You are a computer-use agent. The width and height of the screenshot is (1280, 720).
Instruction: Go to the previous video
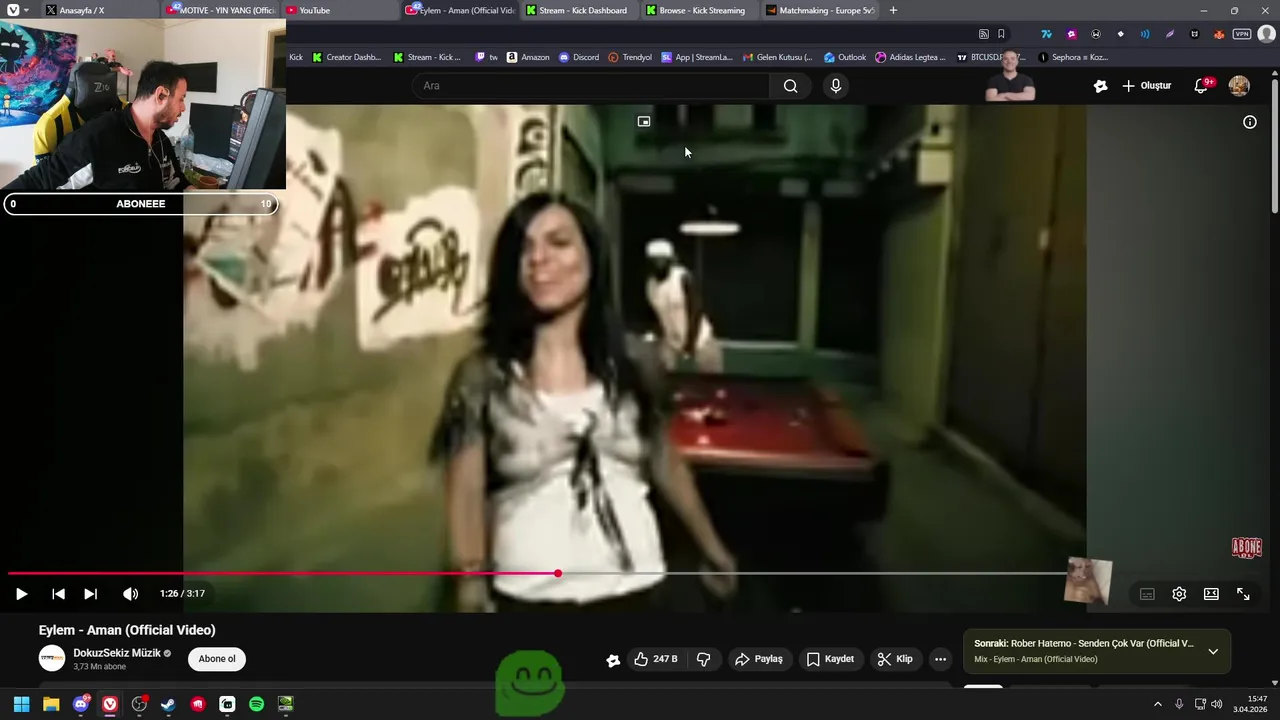(58, 594)
